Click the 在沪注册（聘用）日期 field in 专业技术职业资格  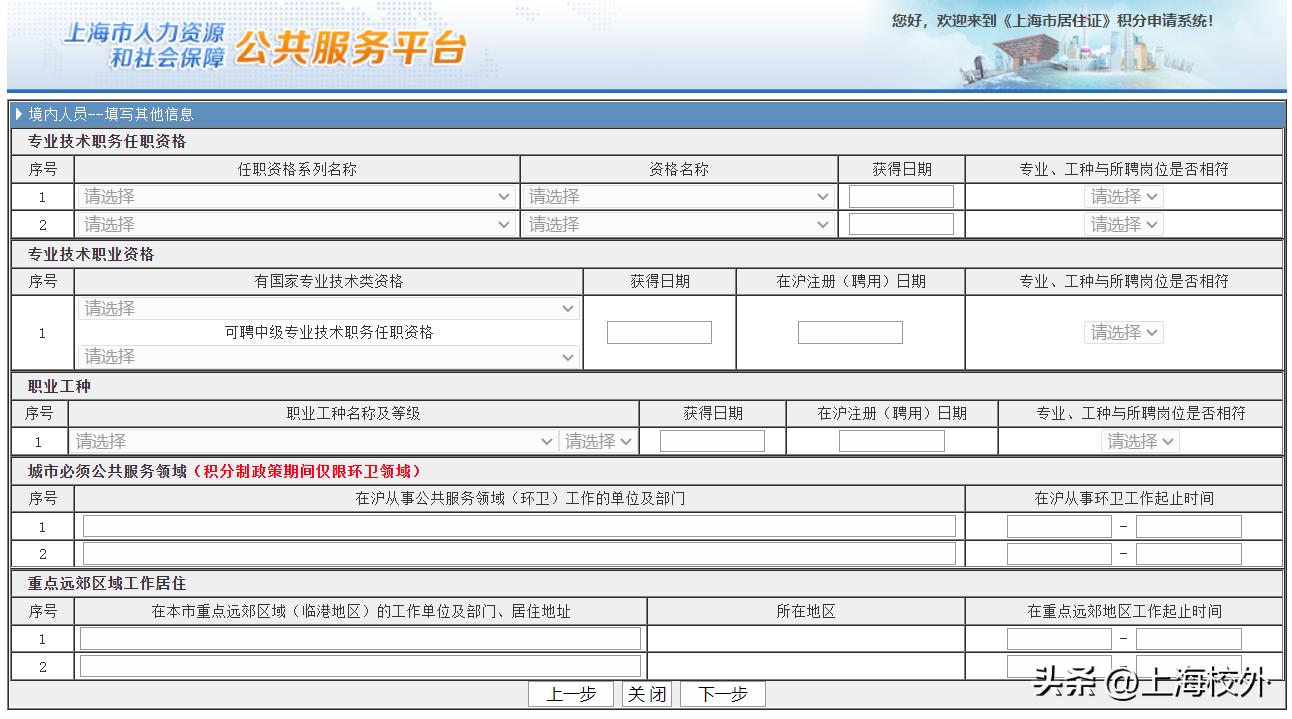click(x=850, y=331)
